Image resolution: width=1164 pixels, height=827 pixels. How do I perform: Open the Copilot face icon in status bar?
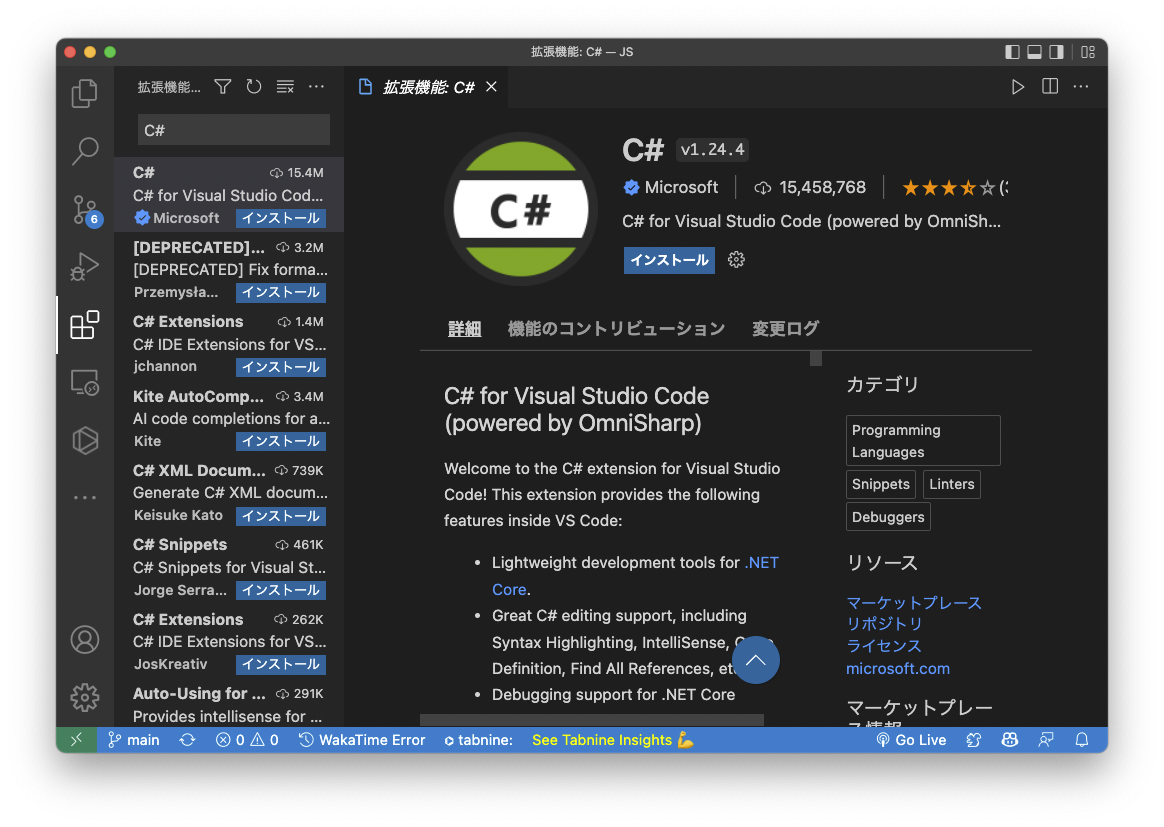pos(1010,740)
